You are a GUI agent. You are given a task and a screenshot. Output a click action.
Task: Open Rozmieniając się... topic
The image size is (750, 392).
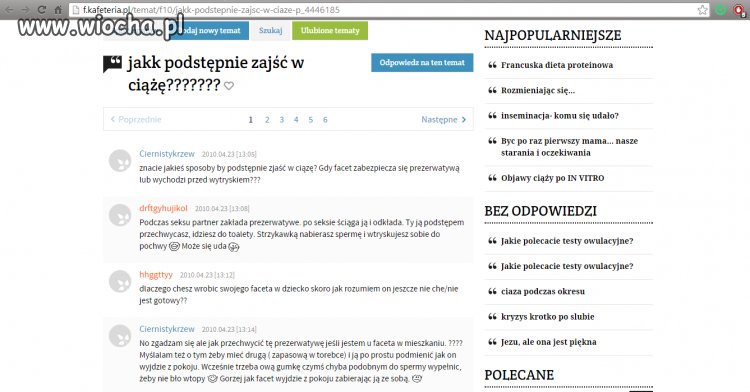click(x=538, y=90)
